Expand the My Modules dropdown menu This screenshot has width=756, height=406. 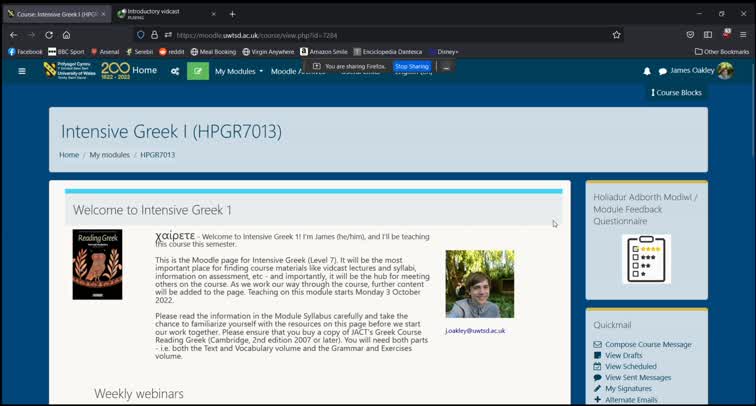239,71
